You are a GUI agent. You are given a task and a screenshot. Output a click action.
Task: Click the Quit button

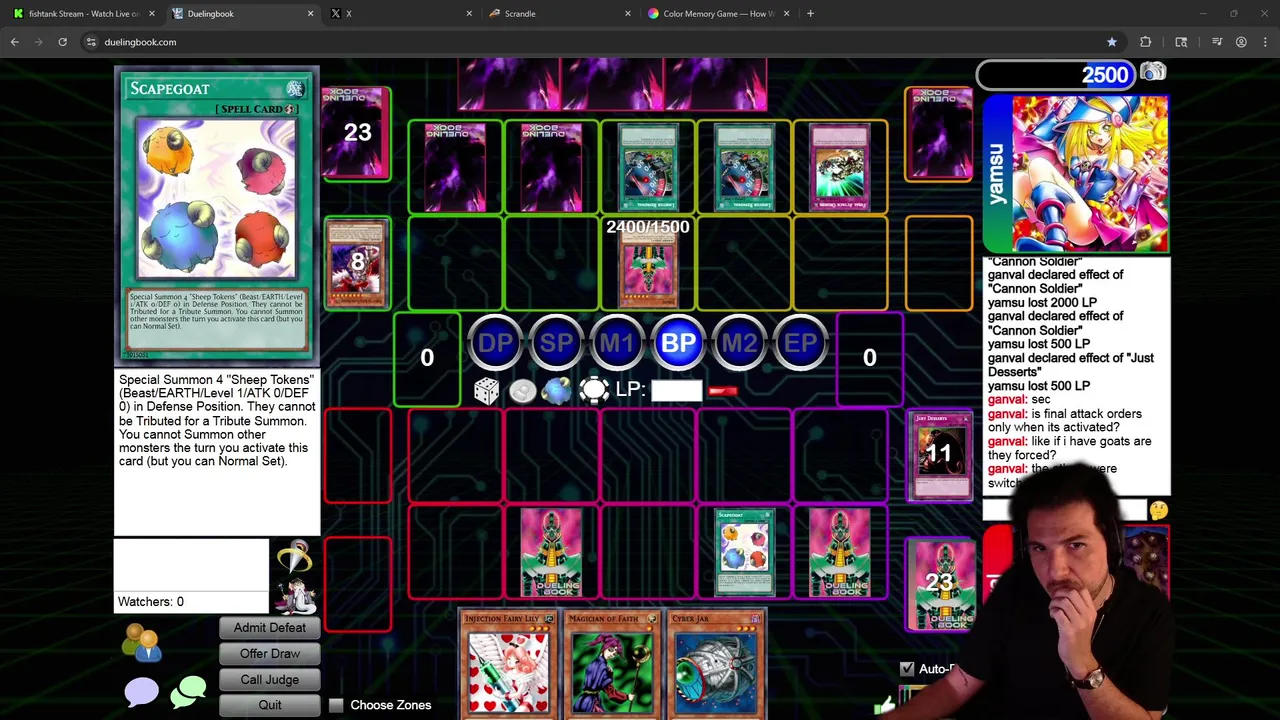(x=269, y=705)
